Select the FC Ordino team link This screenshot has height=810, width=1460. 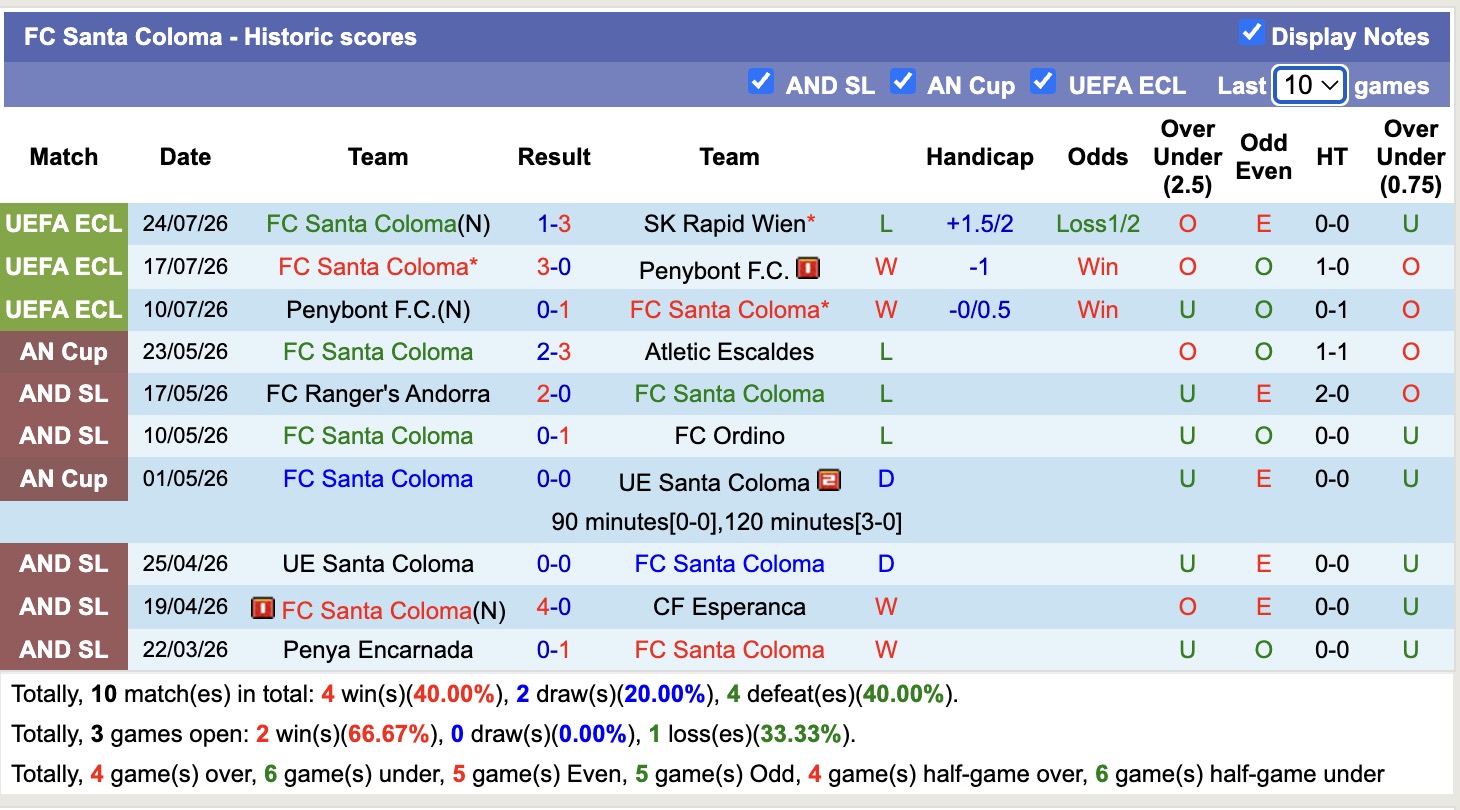[x=729, y=436]
